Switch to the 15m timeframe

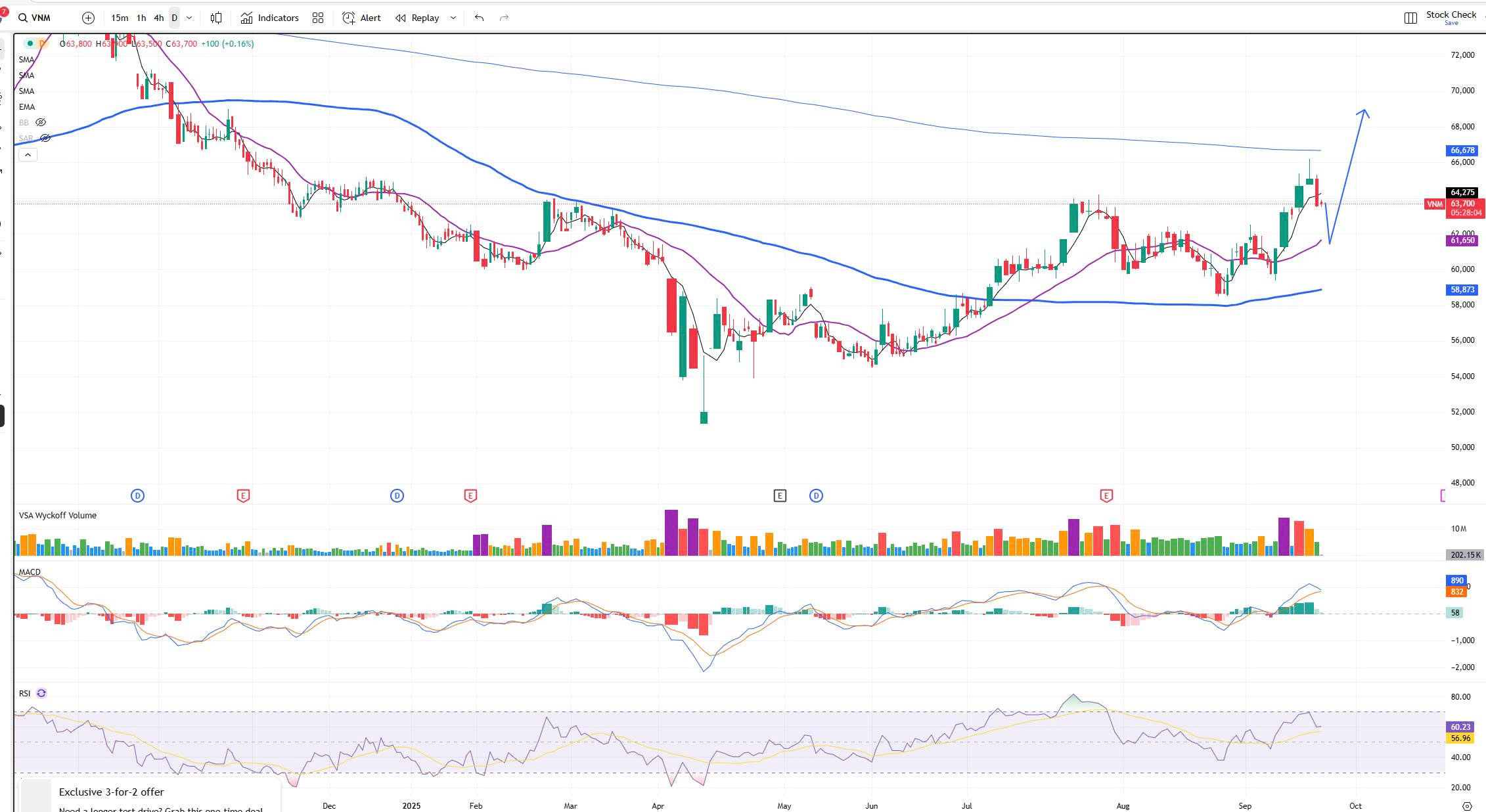[x=120, y=18]
